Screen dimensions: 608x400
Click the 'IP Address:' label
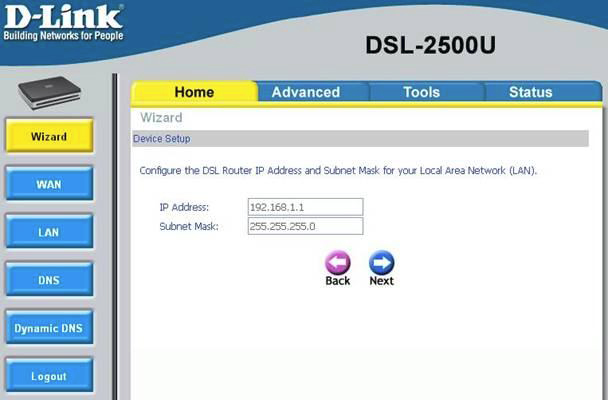(184, 207)
